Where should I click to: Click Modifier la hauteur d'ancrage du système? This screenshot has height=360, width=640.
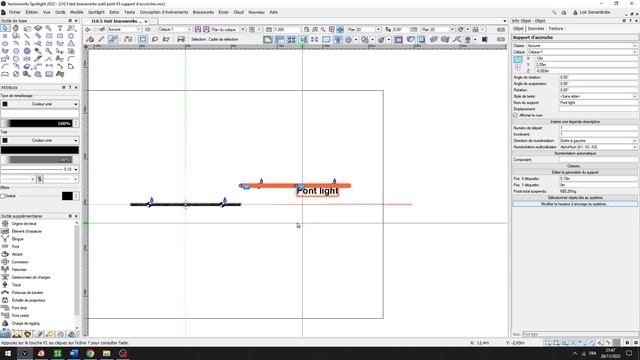575,204
